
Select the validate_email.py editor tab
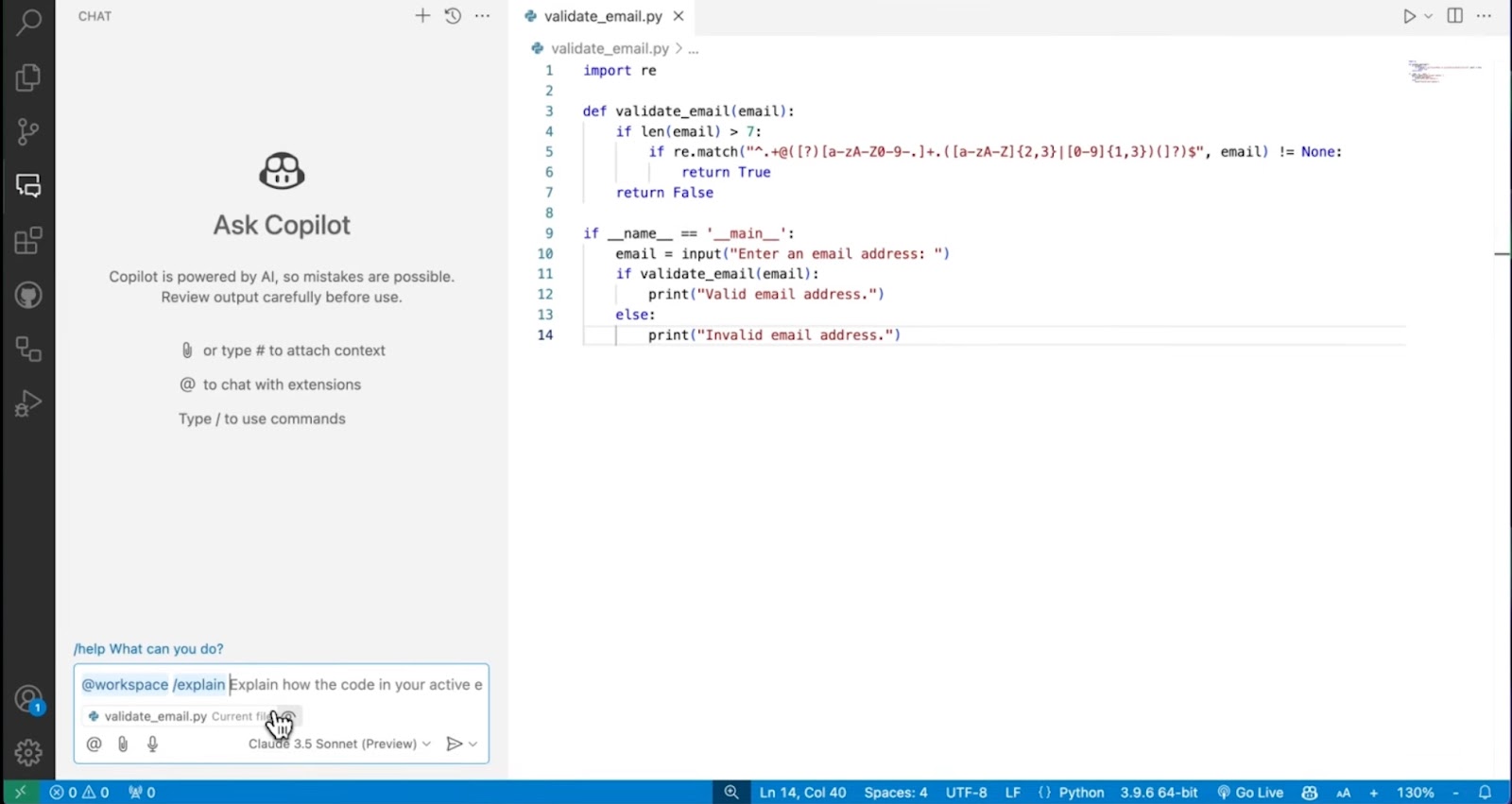tap(604, 16)
